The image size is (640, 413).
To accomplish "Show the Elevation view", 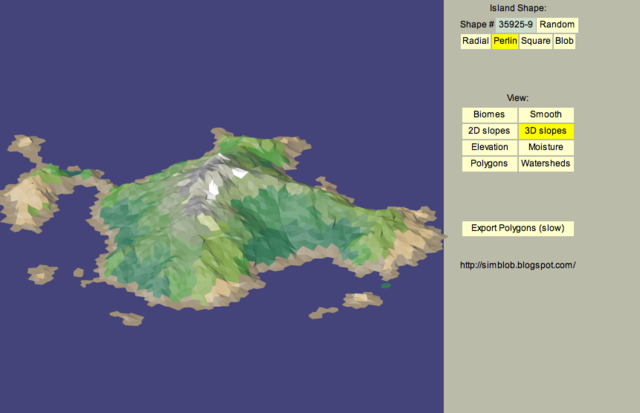I will pos(489,147).
